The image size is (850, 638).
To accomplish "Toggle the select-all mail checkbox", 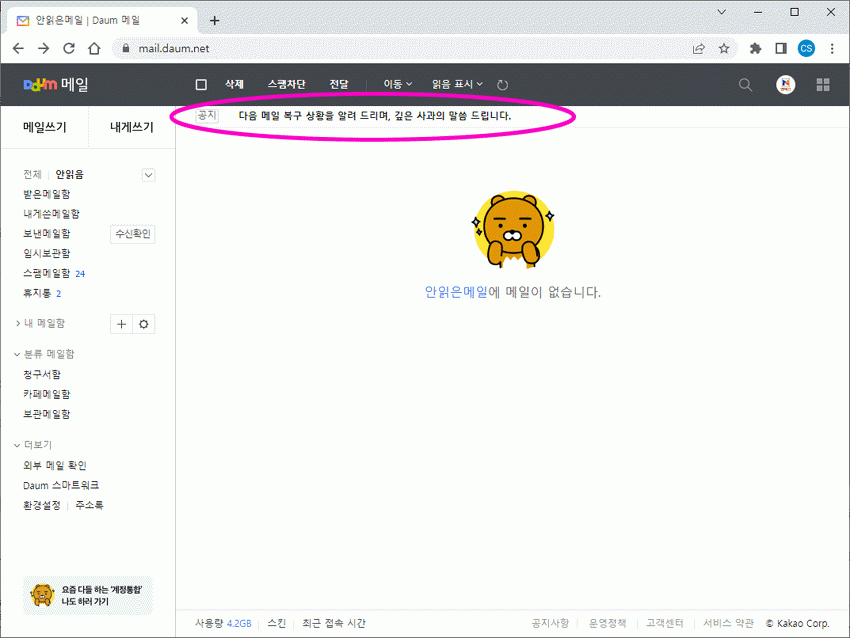I will coord(201,85).
